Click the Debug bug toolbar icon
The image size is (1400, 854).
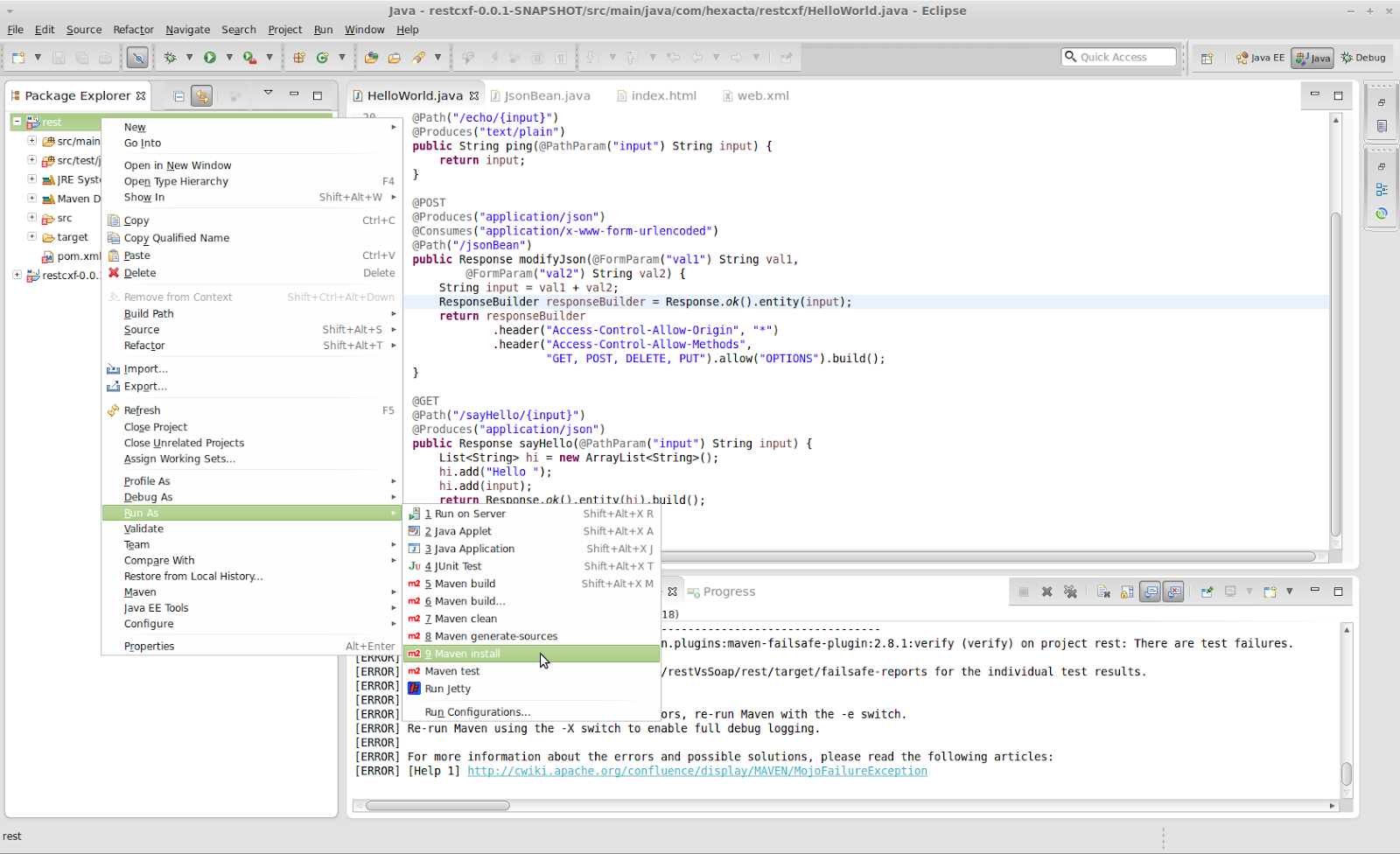pyautogui.click(x=170, y=58)
